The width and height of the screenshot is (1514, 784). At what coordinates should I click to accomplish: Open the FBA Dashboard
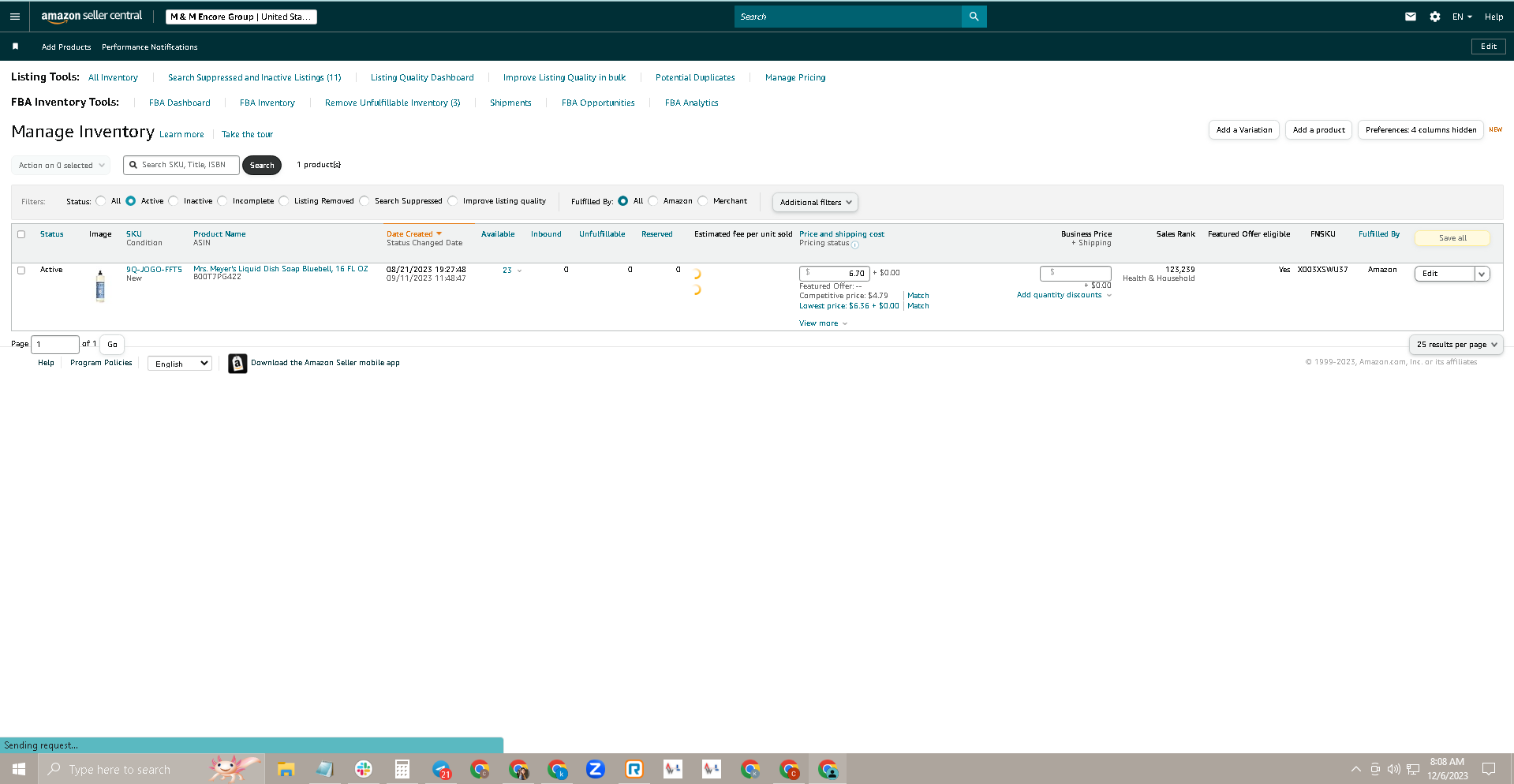pos(180,103)
